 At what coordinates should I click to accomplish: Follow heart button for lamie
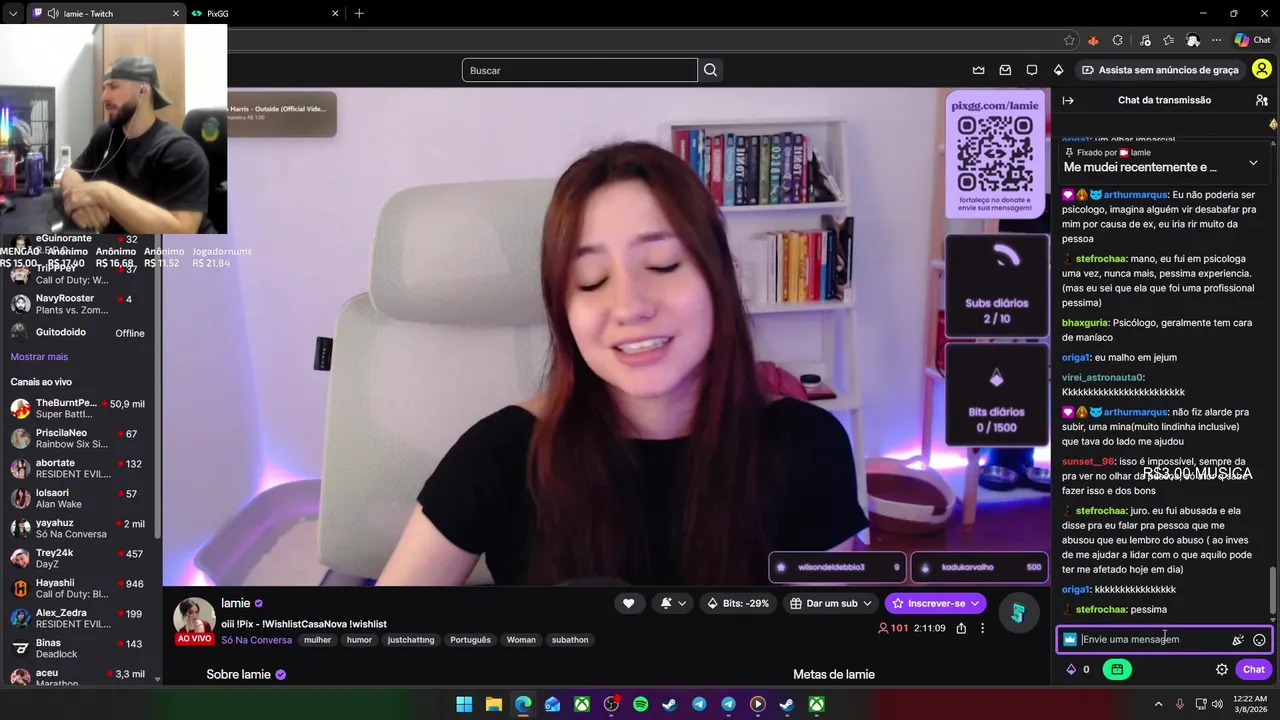pos(628,603)
